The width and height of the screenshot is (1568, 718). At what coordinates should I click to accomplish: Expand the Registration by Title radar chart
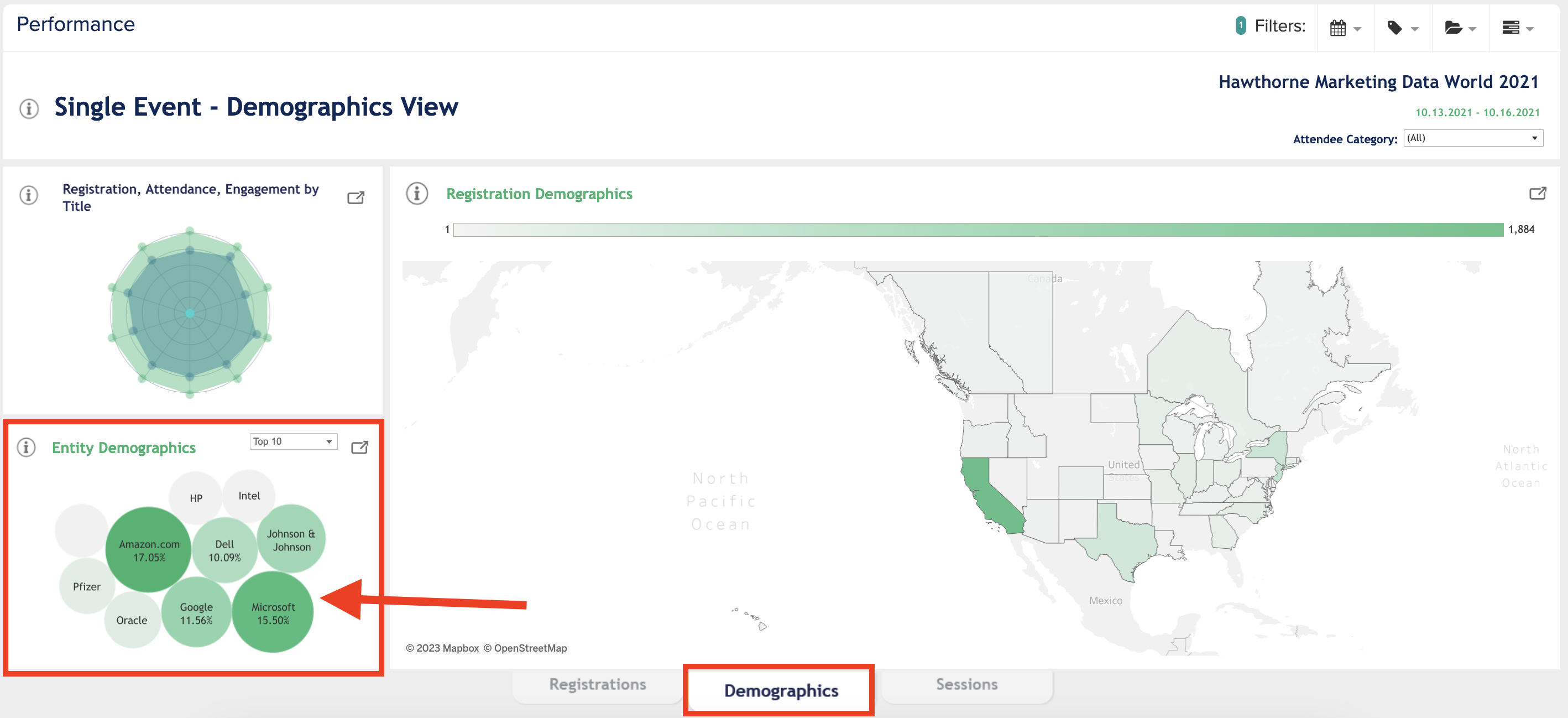point(356,197)
